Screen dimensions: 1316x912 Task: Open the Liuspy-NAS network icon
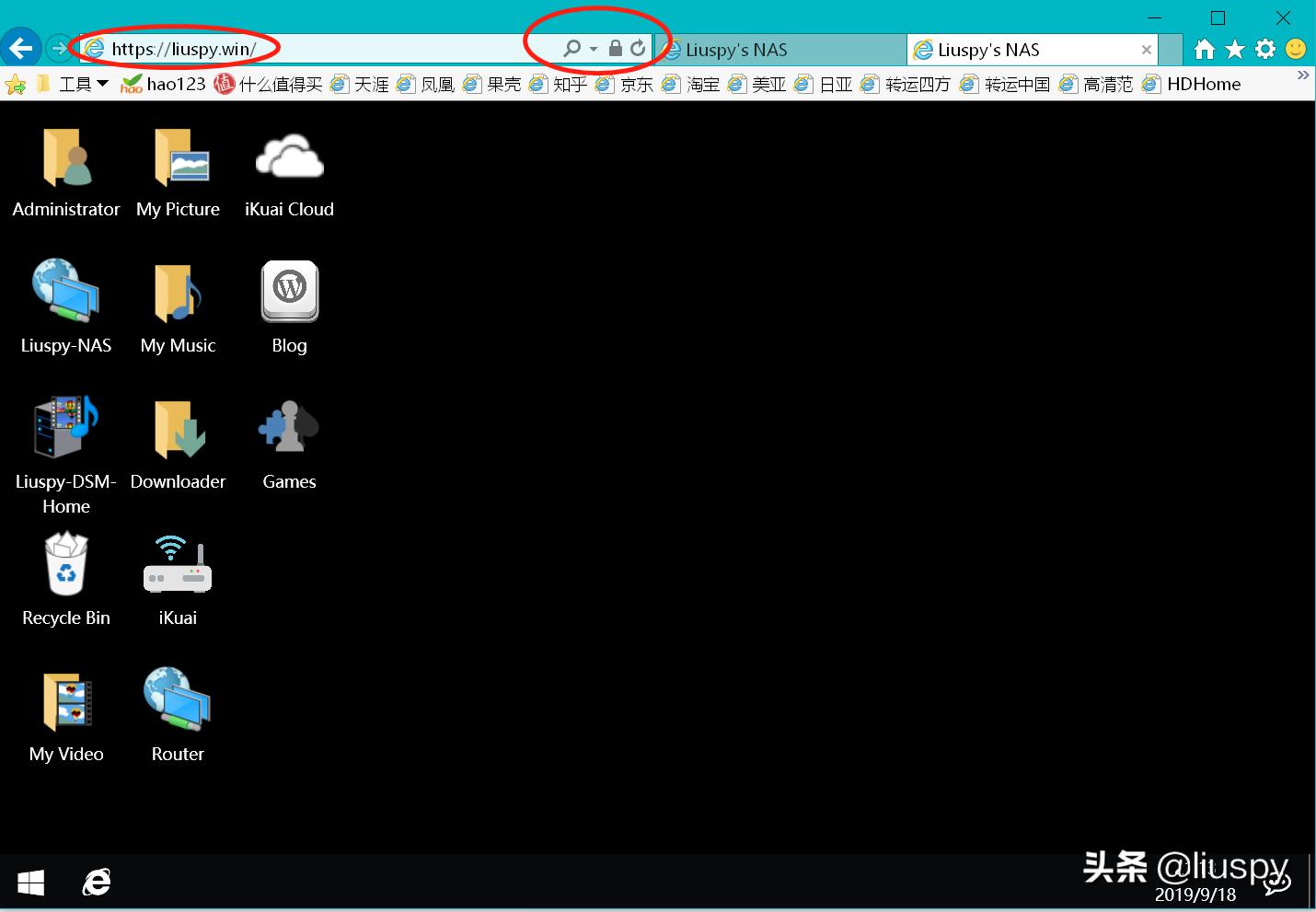pyautogui.click(x=66, y=291)
